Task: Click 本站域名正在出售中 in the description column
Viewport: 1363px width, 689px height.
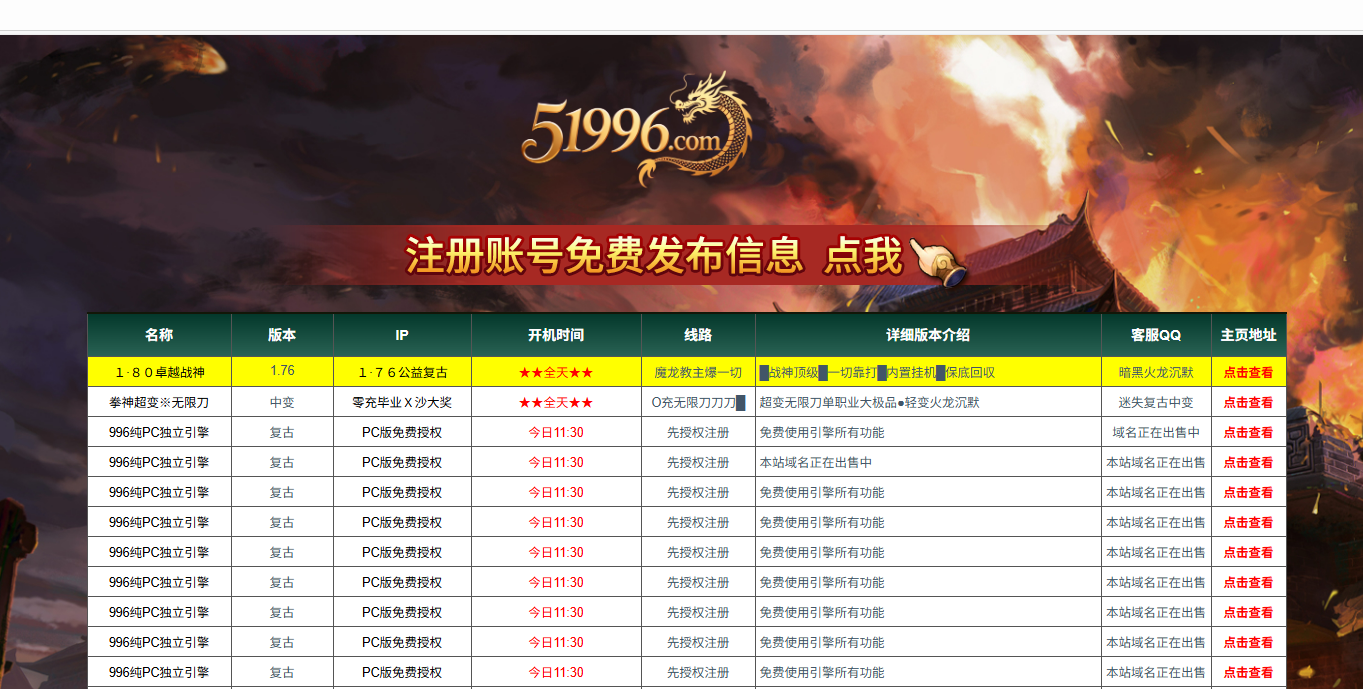Action: (816, 463)
